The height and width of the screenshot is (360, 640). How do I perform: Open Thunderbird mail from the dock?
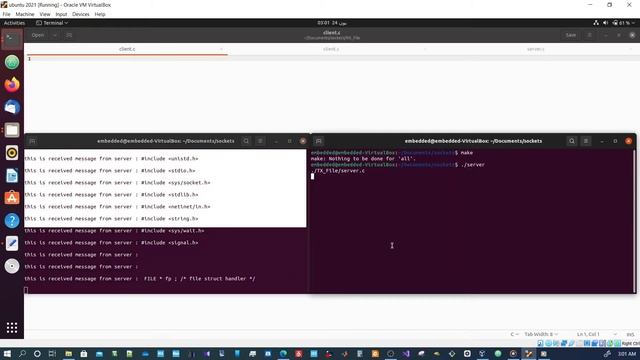pos(12,107)
